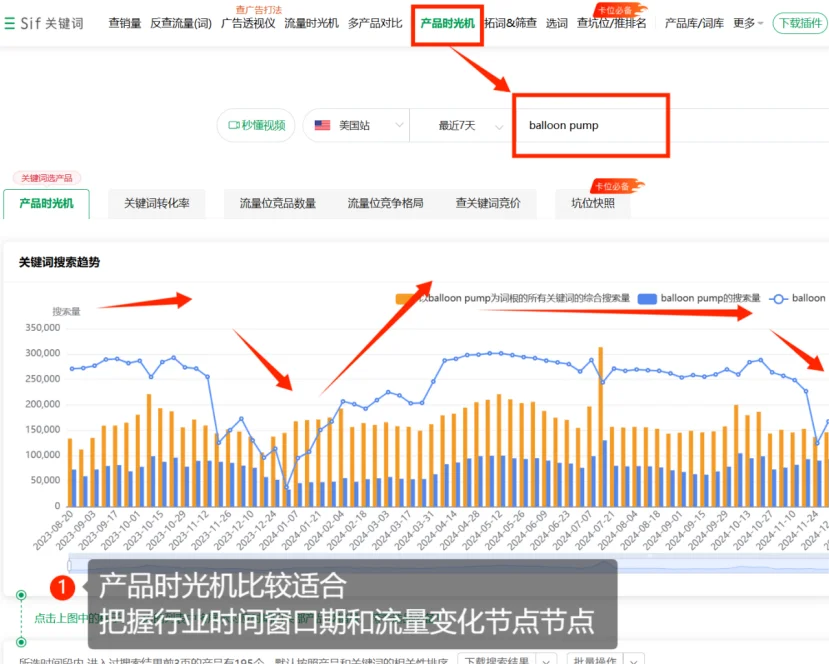Screen dimensions: 829x664
Task: Open 流量时光机 in the top navigation
Action: point(311,23)
